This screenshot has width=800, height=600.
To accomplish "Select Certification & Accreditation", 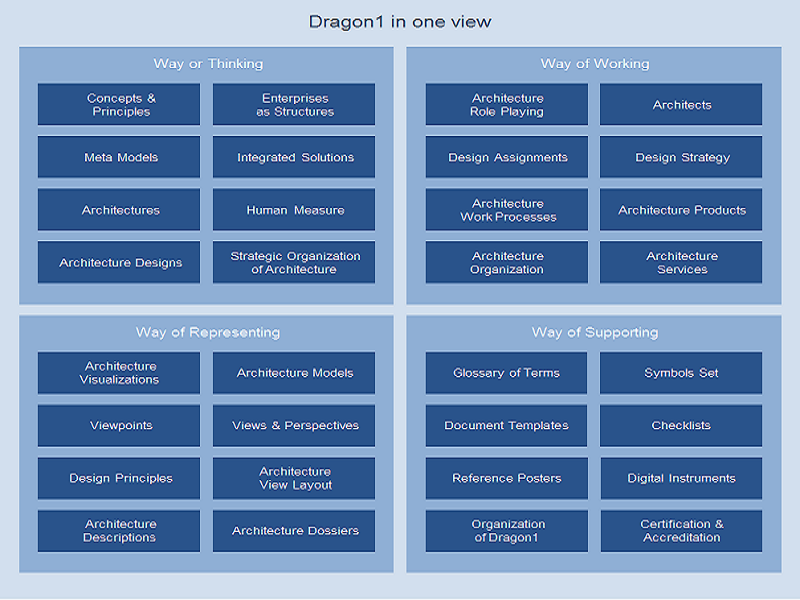I will click(x=681, y=531).
